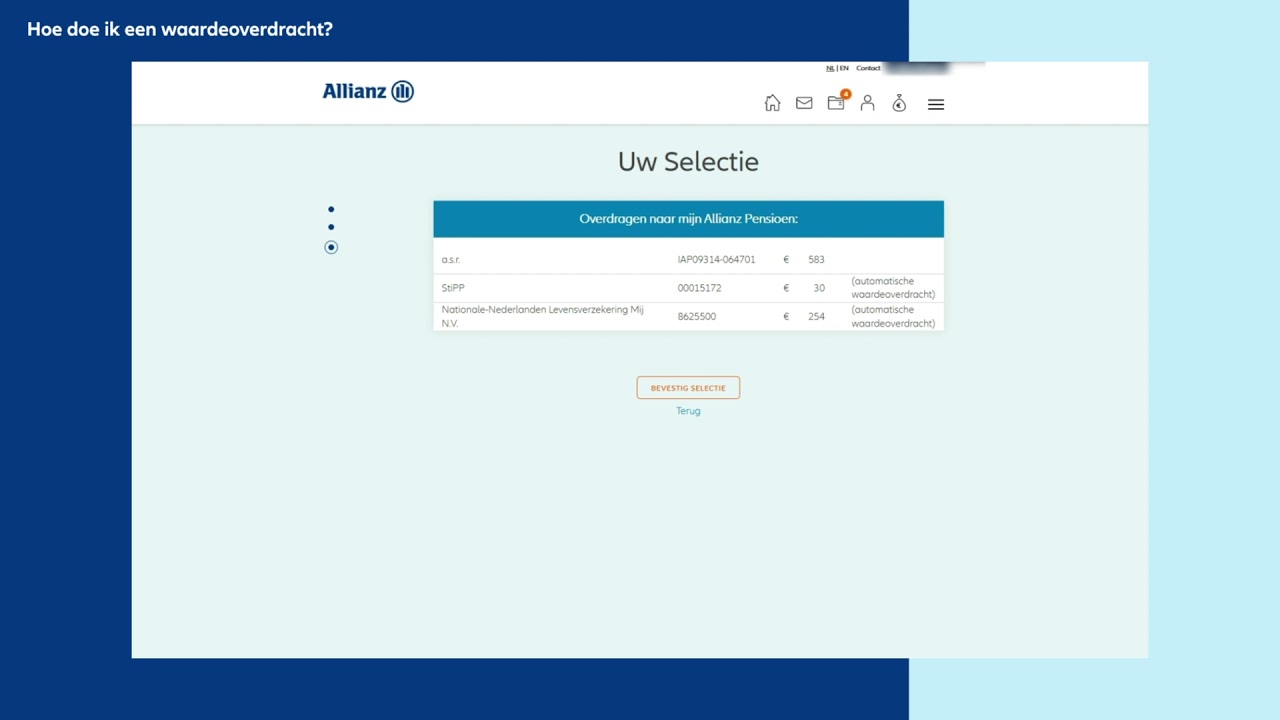Image resolution: width=1280 pixels, height=720 pixels.
Task: Go to the home page icon
Action: pos(772,103)
